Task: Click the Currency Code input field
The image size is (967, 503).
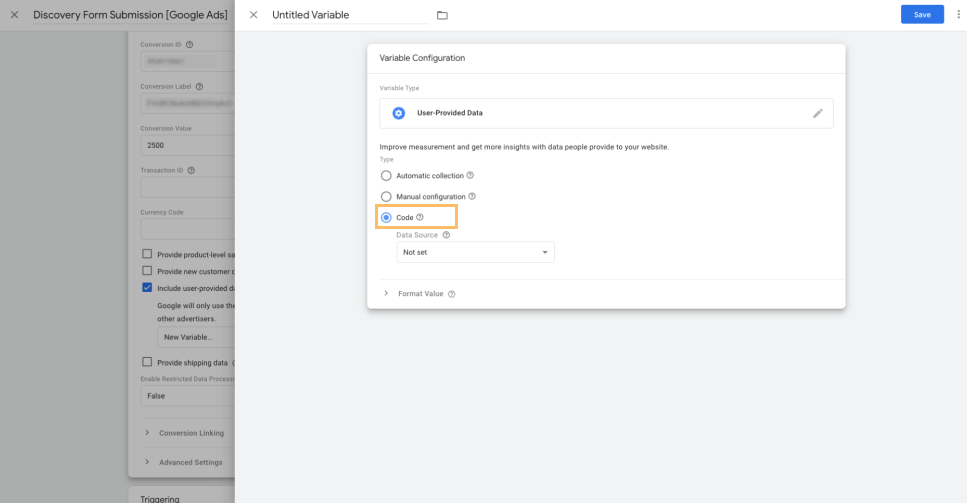Action: tap(187, 229)
